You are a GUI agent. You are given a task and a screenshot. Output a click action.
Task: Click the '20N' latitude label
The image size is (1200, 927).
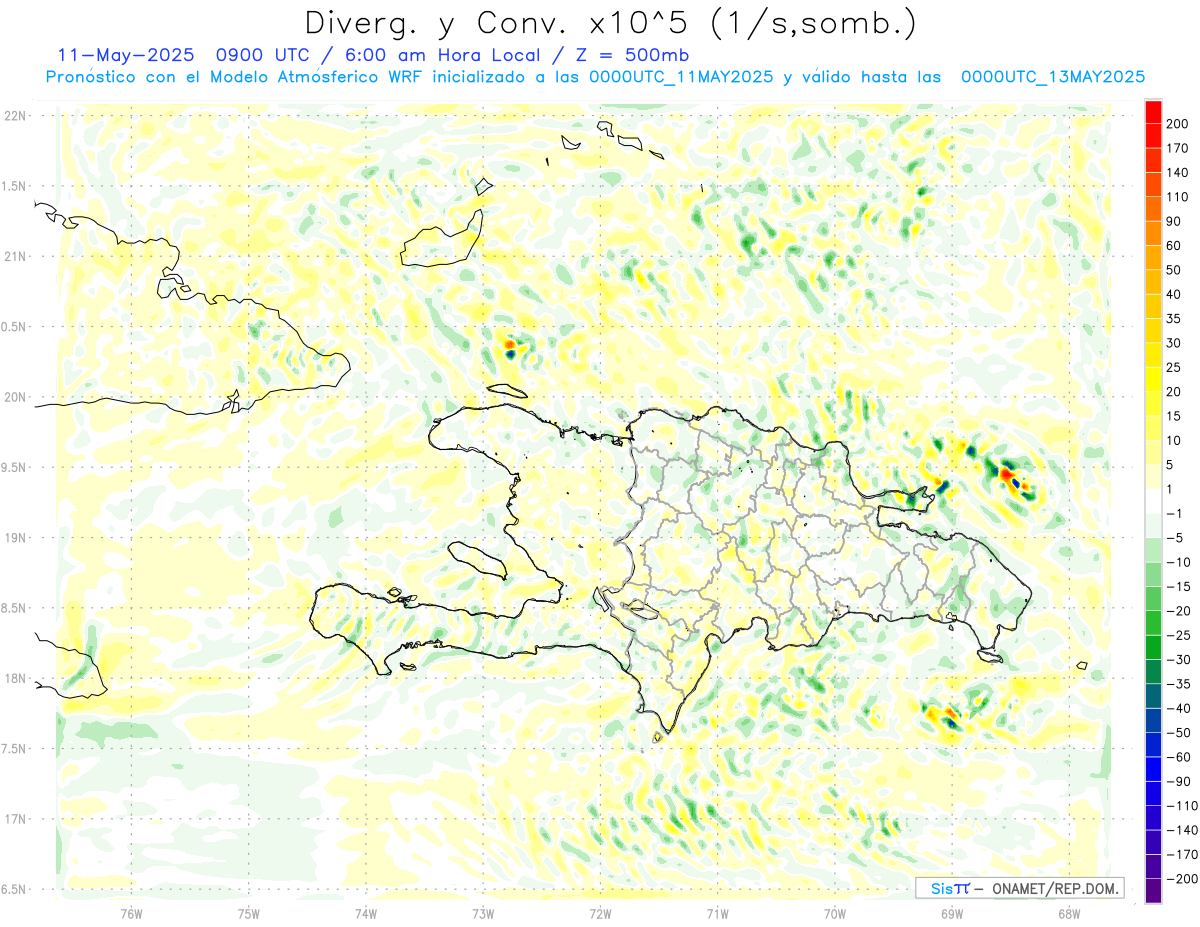pyautogui.click(x=16, y=397)
